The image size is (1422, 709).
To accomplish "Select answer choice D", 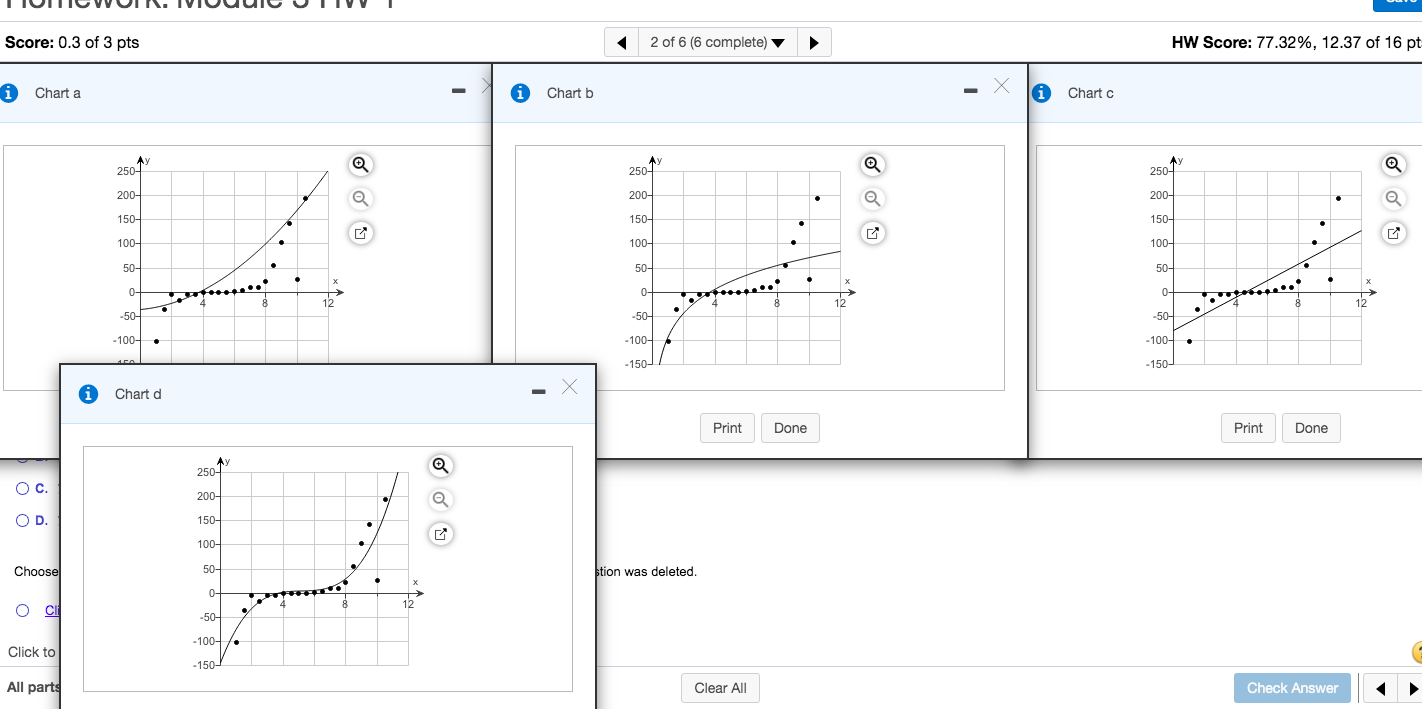I will point(22,520).
